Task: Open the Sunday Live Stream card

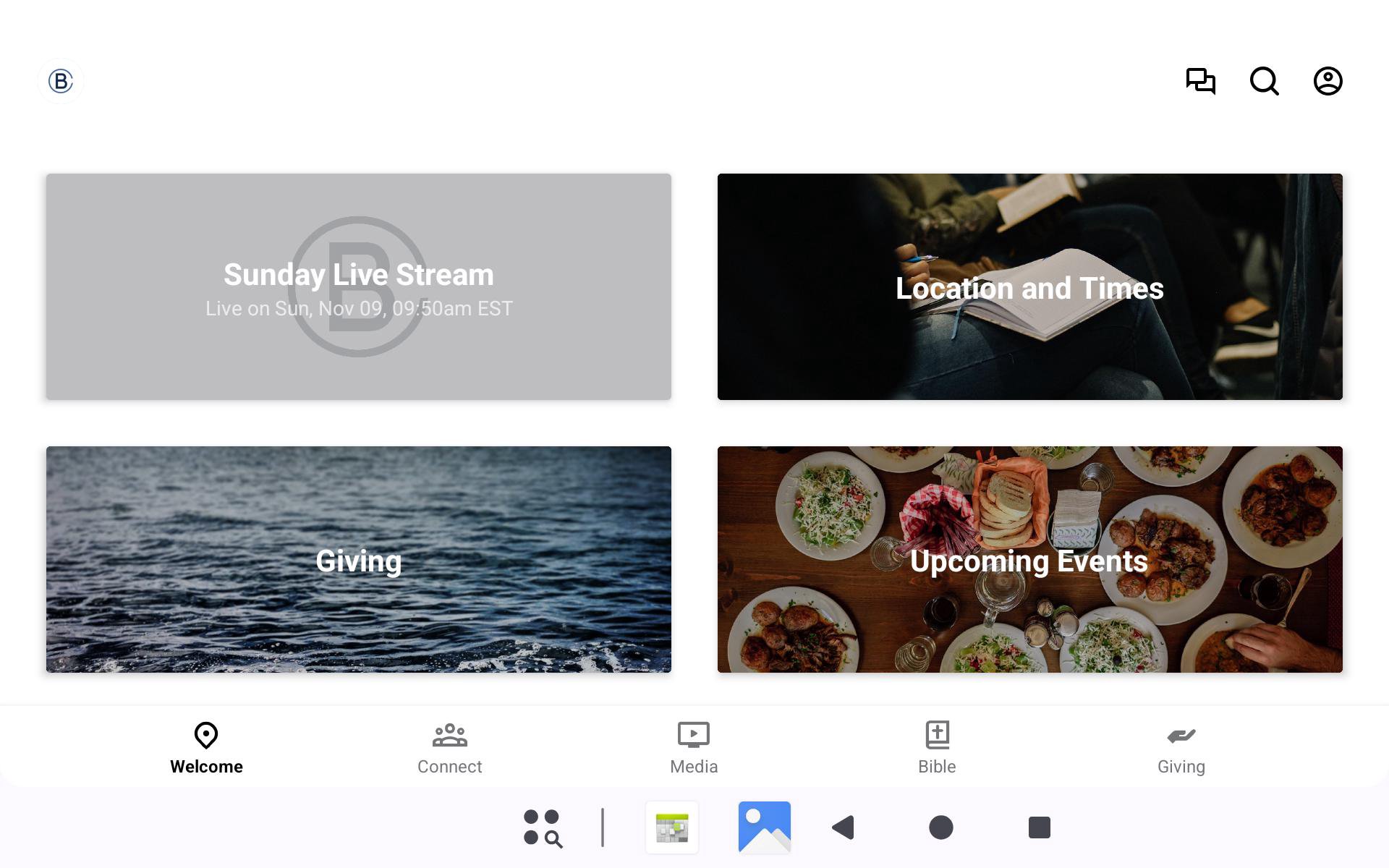Action: point(359,286)
